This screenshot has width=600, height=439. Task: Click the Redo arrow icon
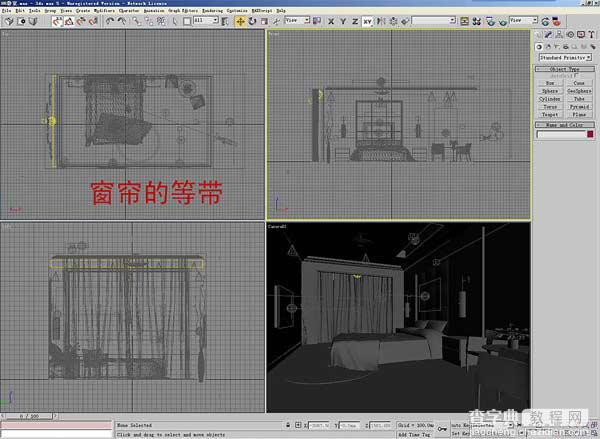[122, 21]
